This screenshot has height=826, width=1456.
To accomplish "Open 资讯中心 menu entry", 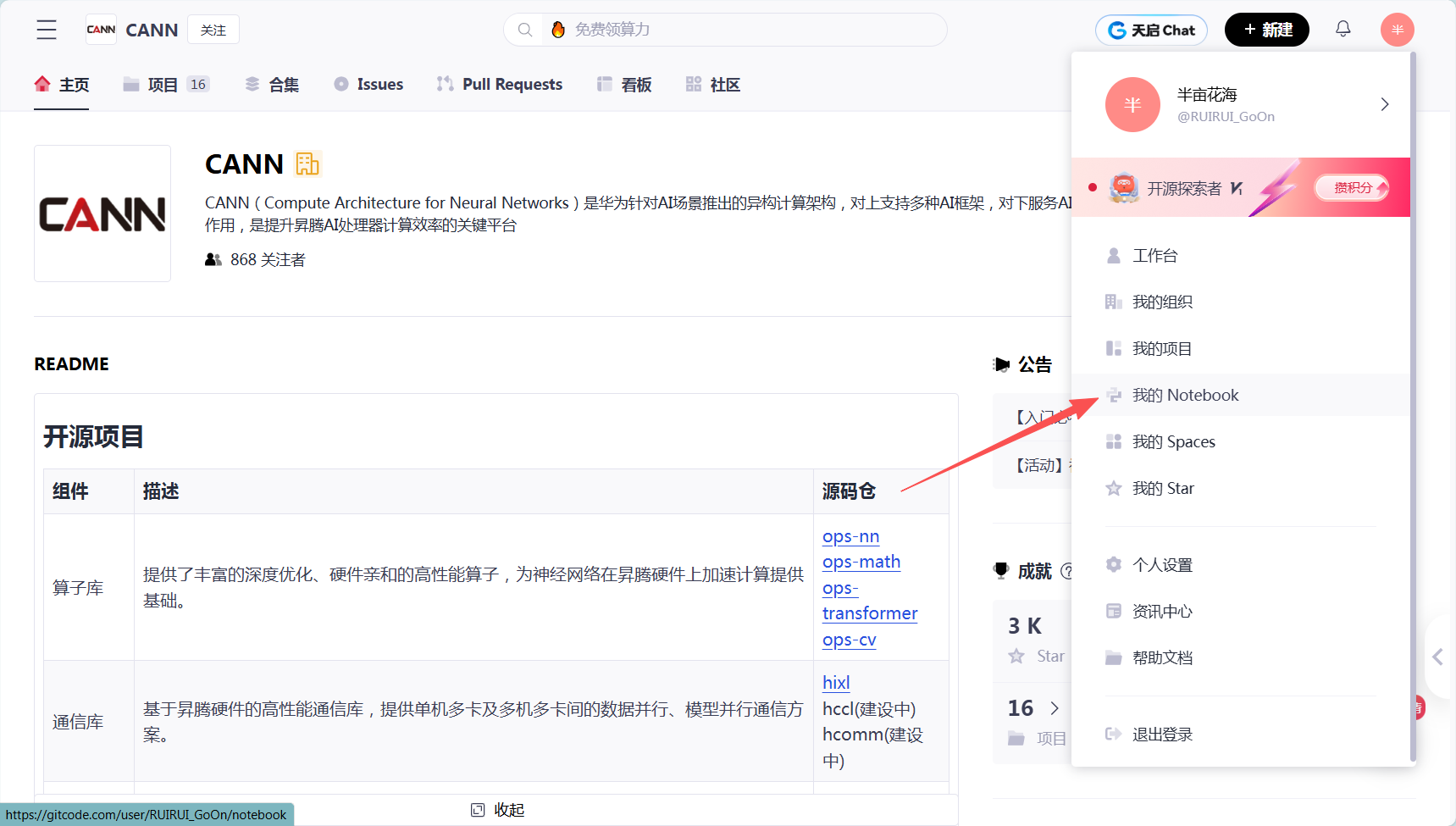I will coord(1241,611).
